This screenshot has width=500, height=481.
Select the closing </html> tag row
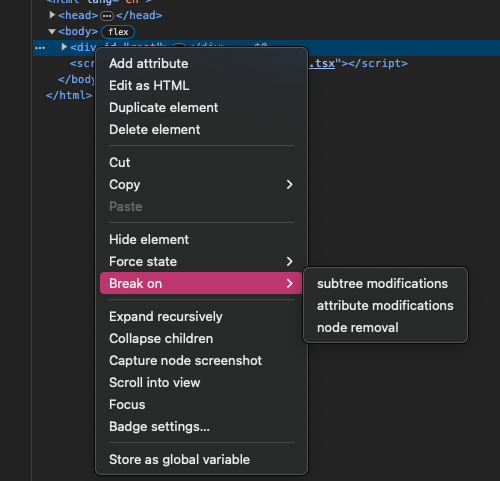pyautogui.click(x=69, y=95)
